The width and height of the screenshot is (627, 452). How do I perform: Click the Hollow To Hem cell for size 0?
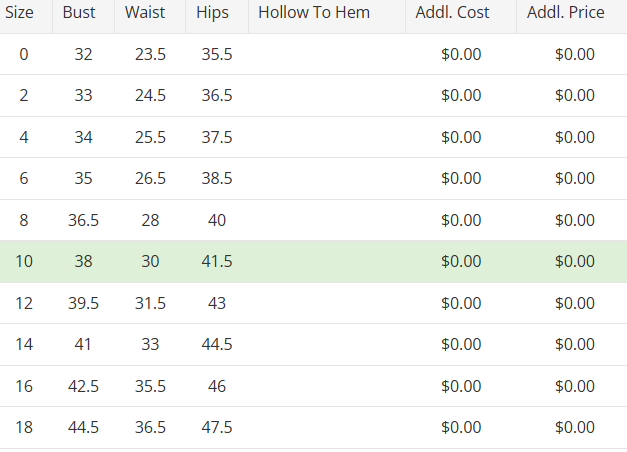326,54
